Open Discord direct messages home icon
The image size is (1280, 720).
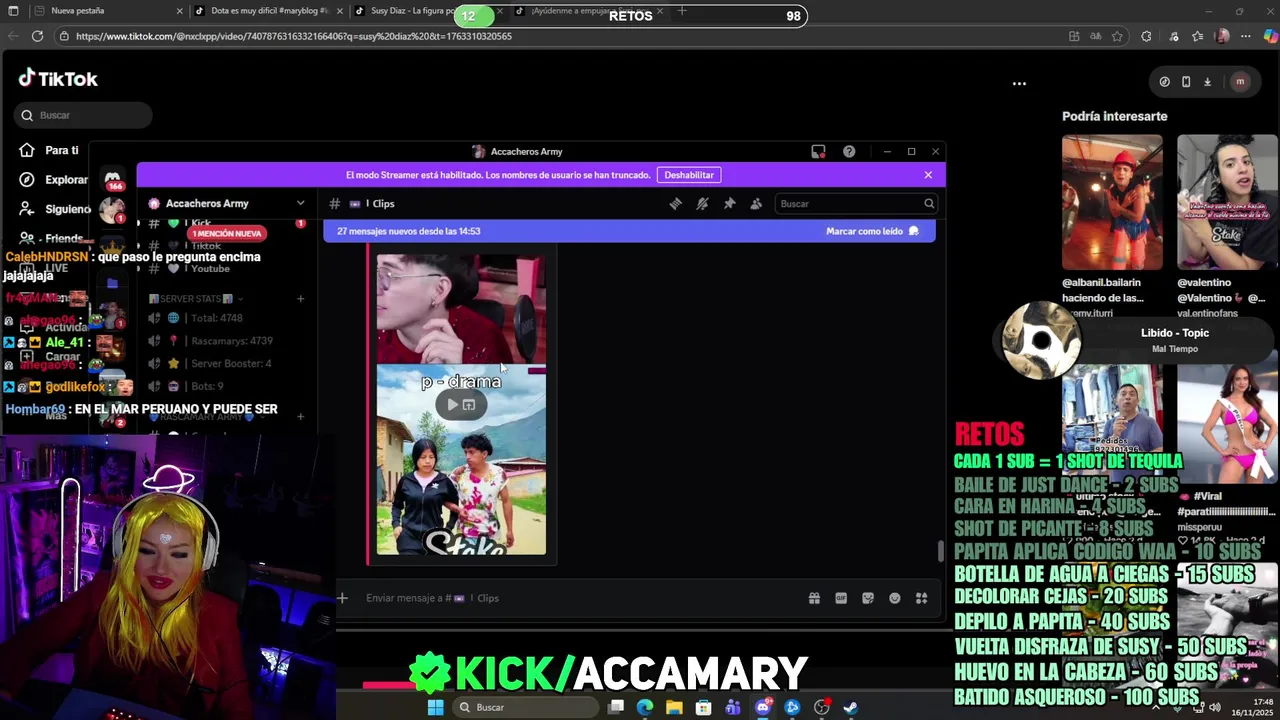113,178
